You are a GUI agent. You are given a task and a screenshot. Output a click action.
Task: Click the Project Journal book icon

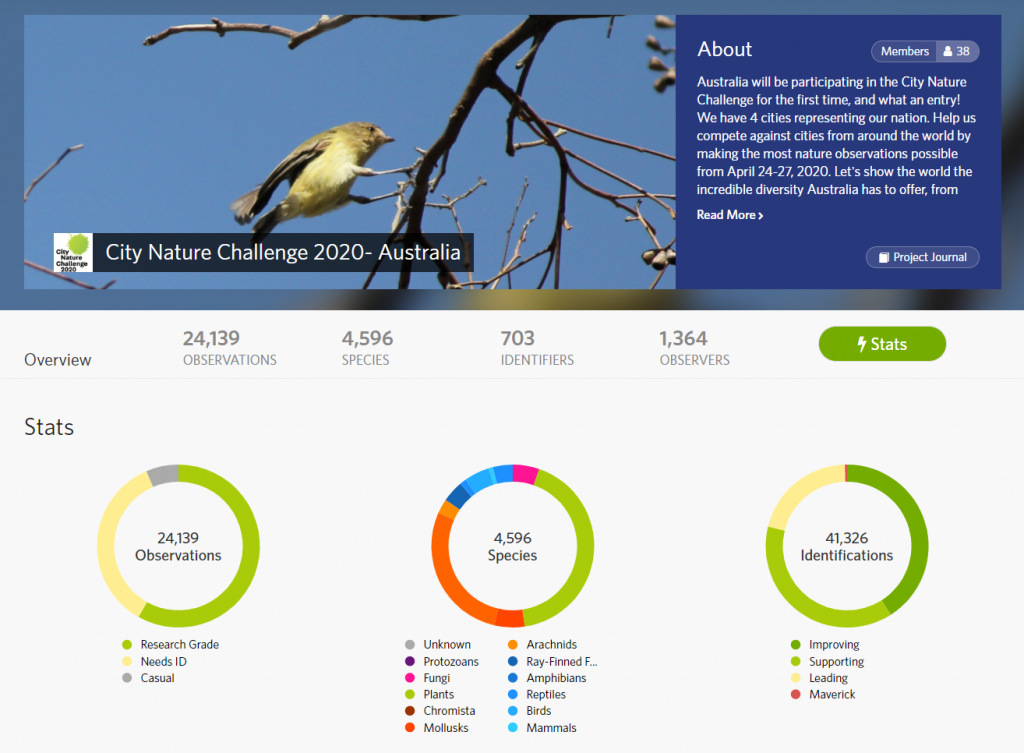pyautogui.click(x=883, y=258)
